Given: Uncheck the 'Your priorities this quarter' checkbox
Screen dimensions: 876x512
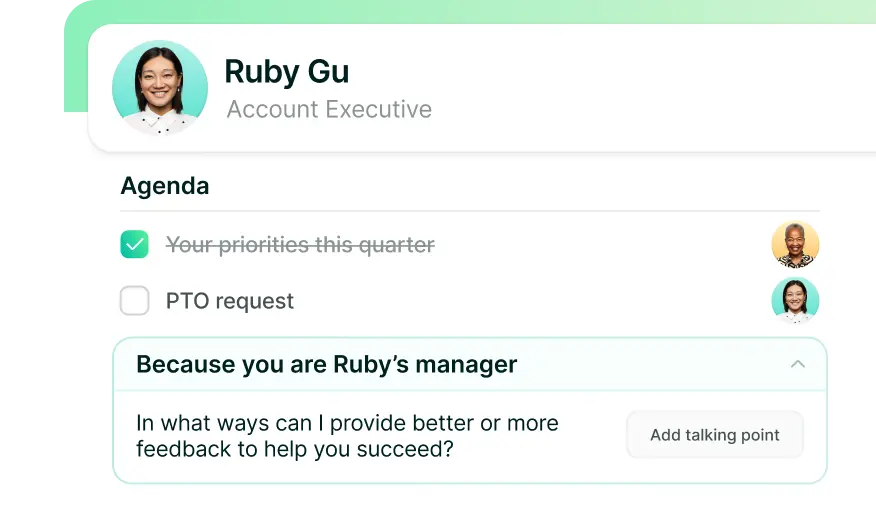Looking at the screenshot, I should 134,244.
